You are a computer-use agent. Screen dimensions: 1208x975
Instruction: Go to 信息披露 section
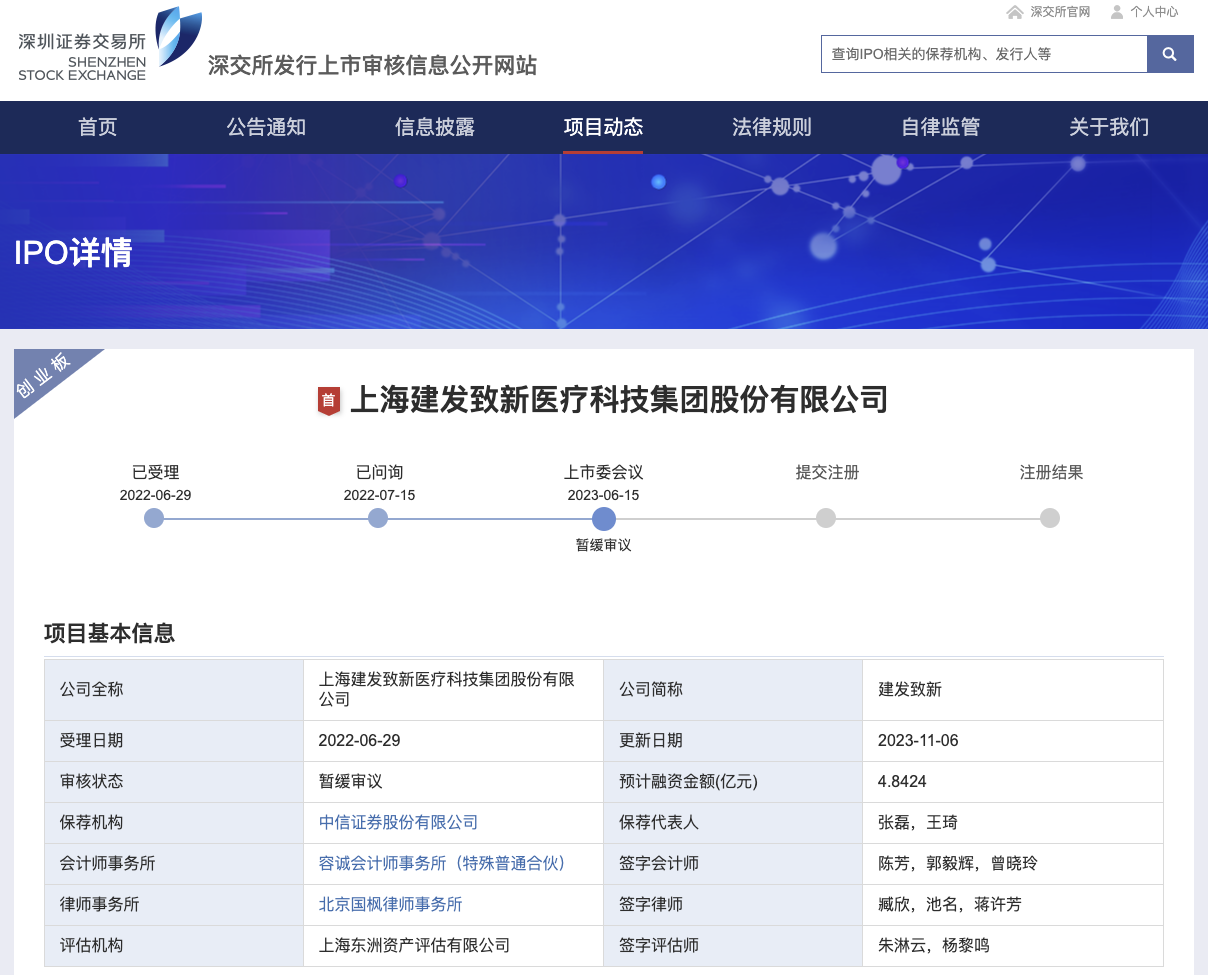coord(435,127)
